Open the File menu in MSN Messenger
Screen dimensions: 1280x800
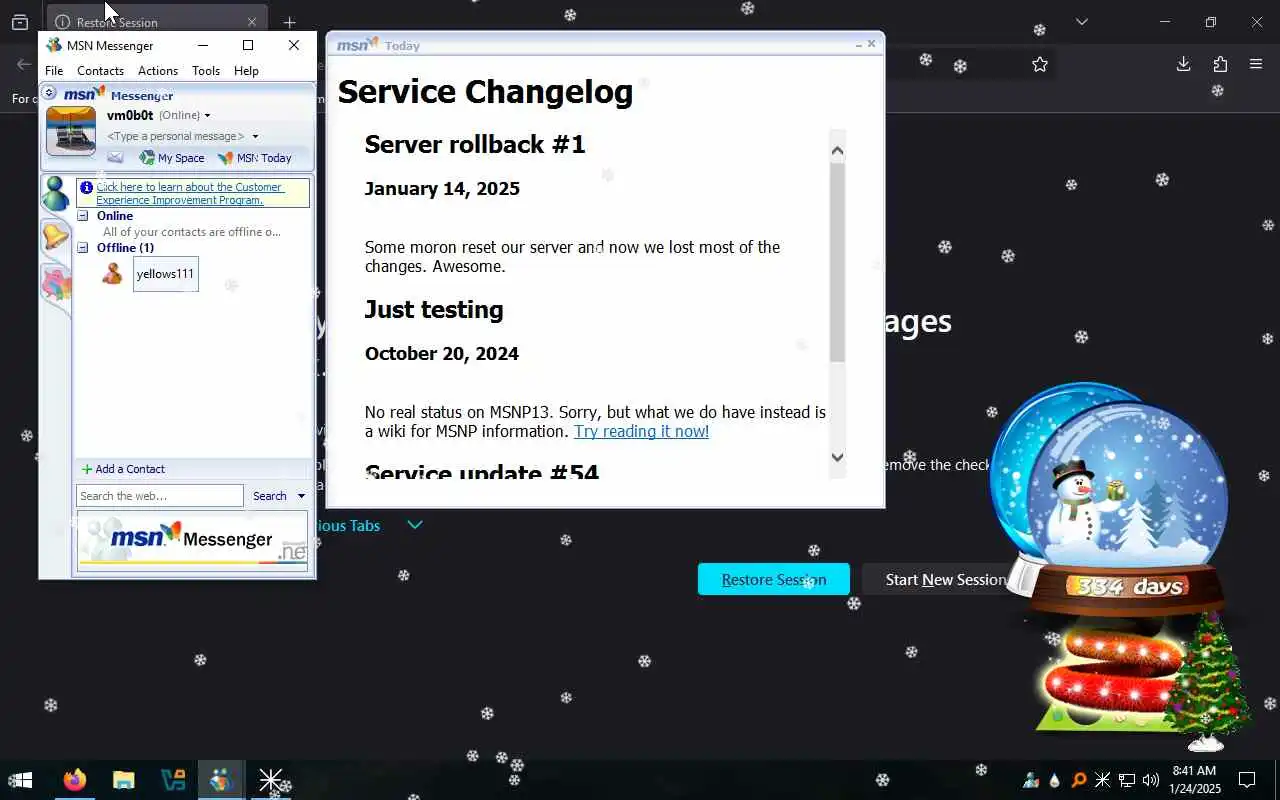click(x=54, y=71)
